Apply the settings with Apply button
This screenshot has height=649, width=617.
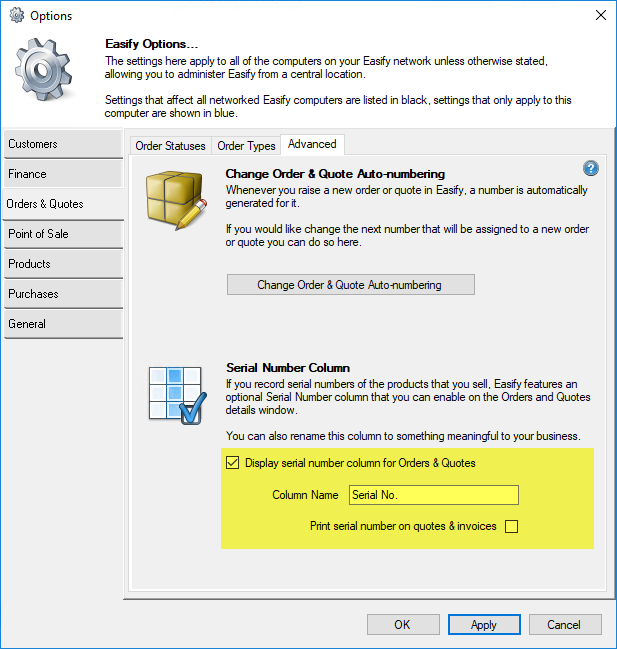pyautogui.click(x=484, y=625)
